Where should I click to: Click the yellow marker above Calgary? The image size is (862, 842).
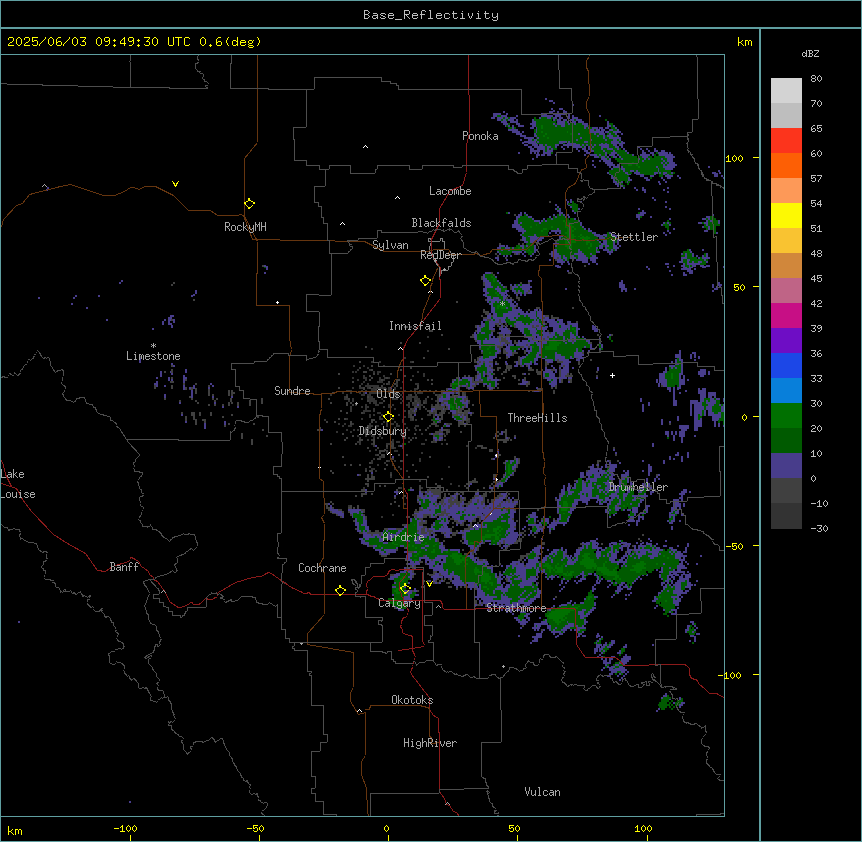pyautogui.click(x=405, y=589)
